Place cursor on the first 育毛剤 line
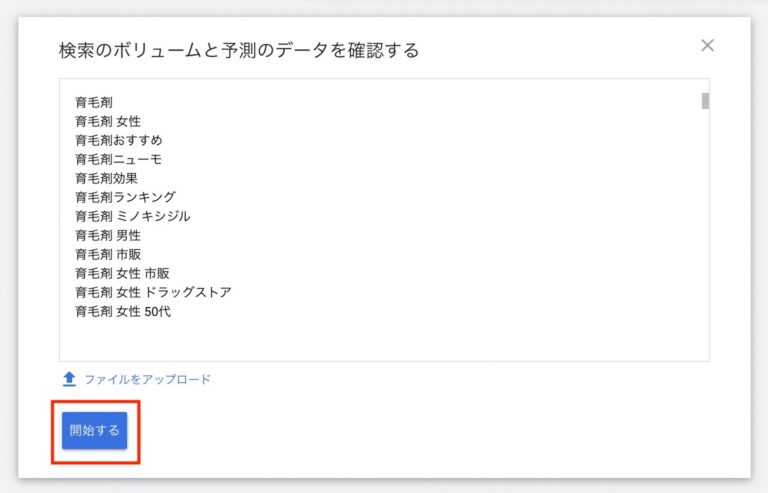The image size is (768, 493). coord(94,102)
